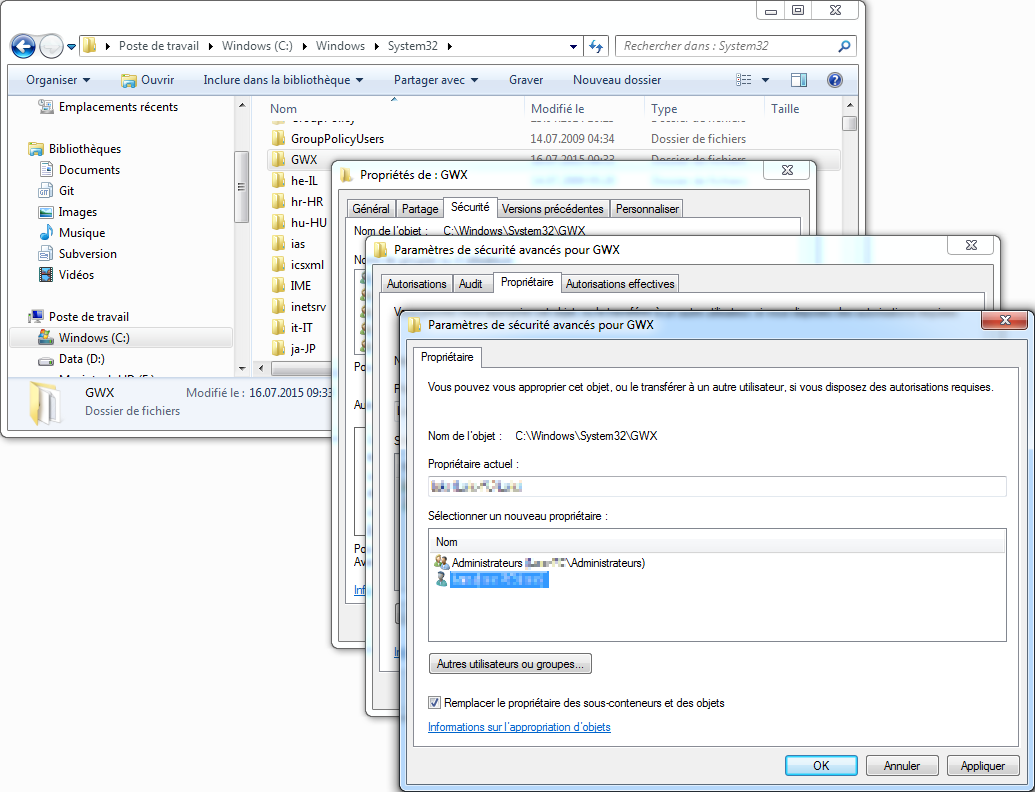This screenshot has height=792, width=1035.
Task: Switch to the Autorisations effectives tab
Action: (620, 284)
